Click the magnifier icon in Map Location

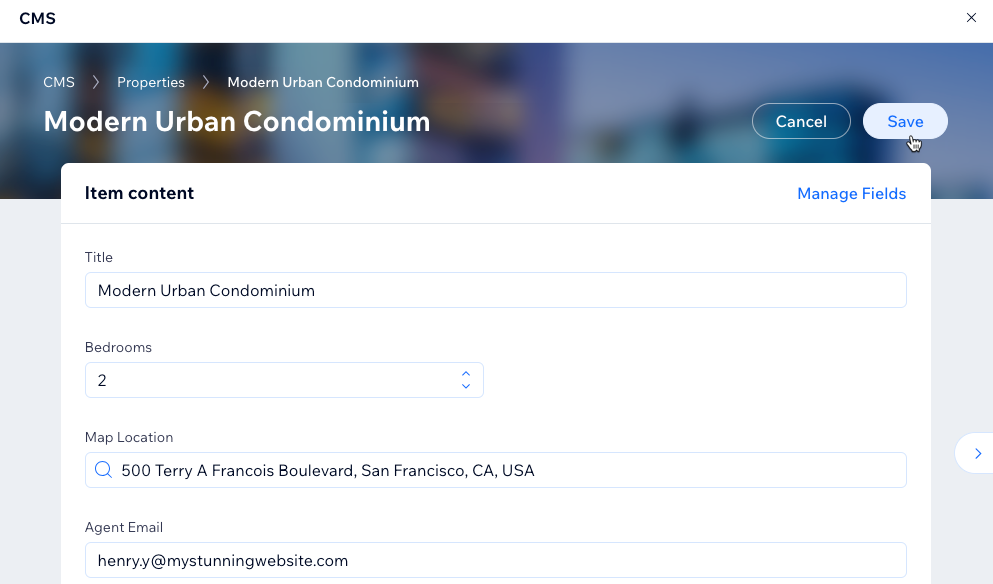pos(103,469)
